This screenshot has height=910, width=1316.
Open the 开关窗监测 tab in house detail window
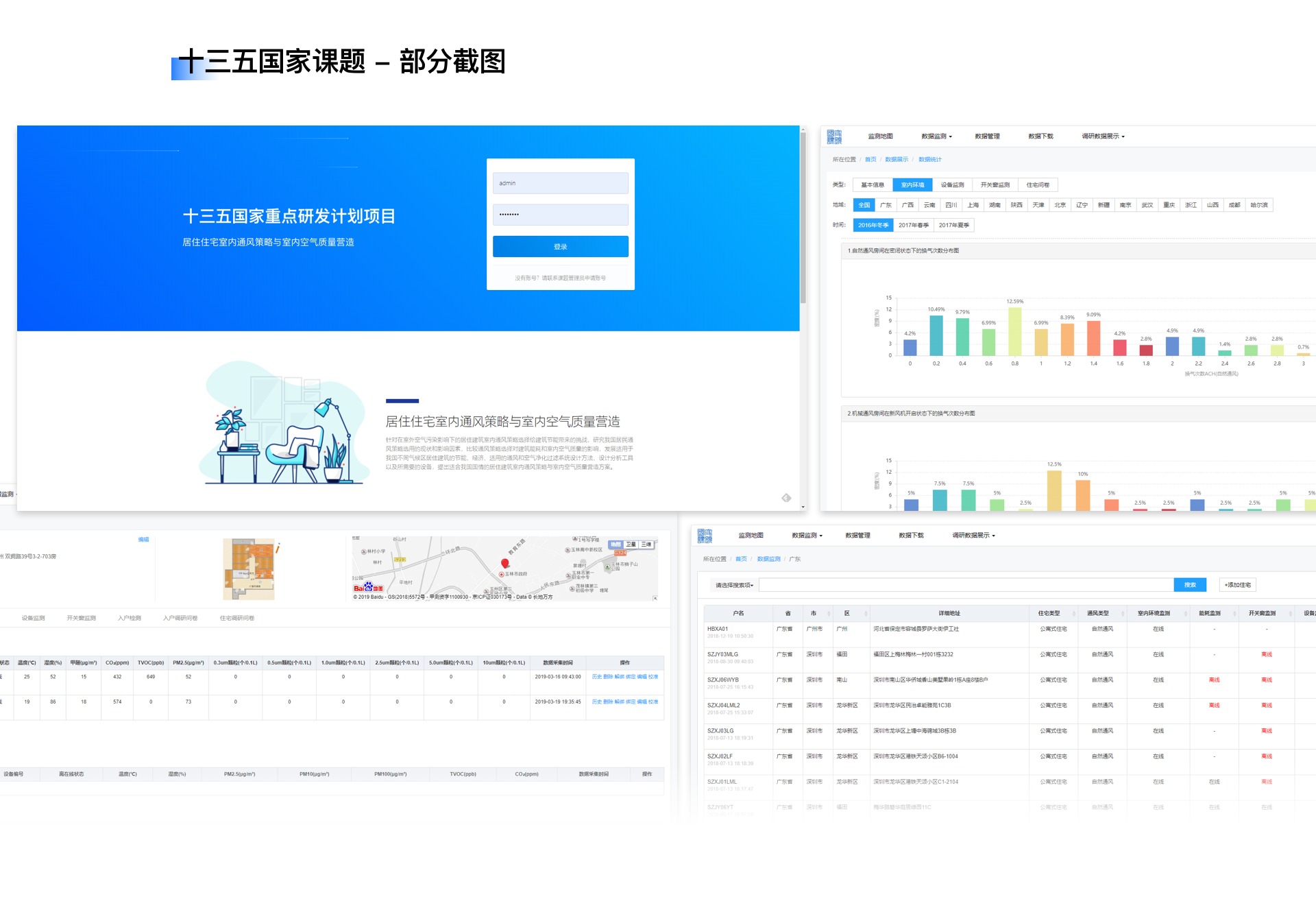(x=81, y=618)
